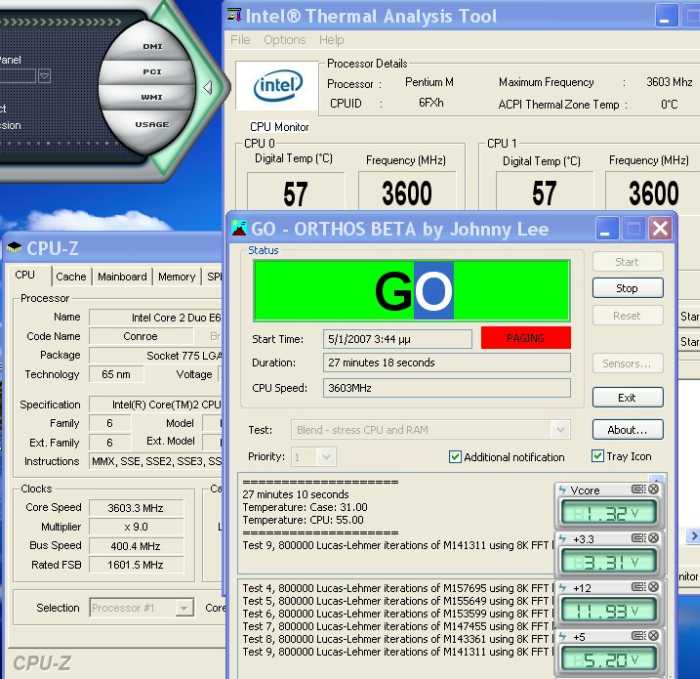
Task: Click the Start Time field in ORTHOS
Action: coord(397,339)
